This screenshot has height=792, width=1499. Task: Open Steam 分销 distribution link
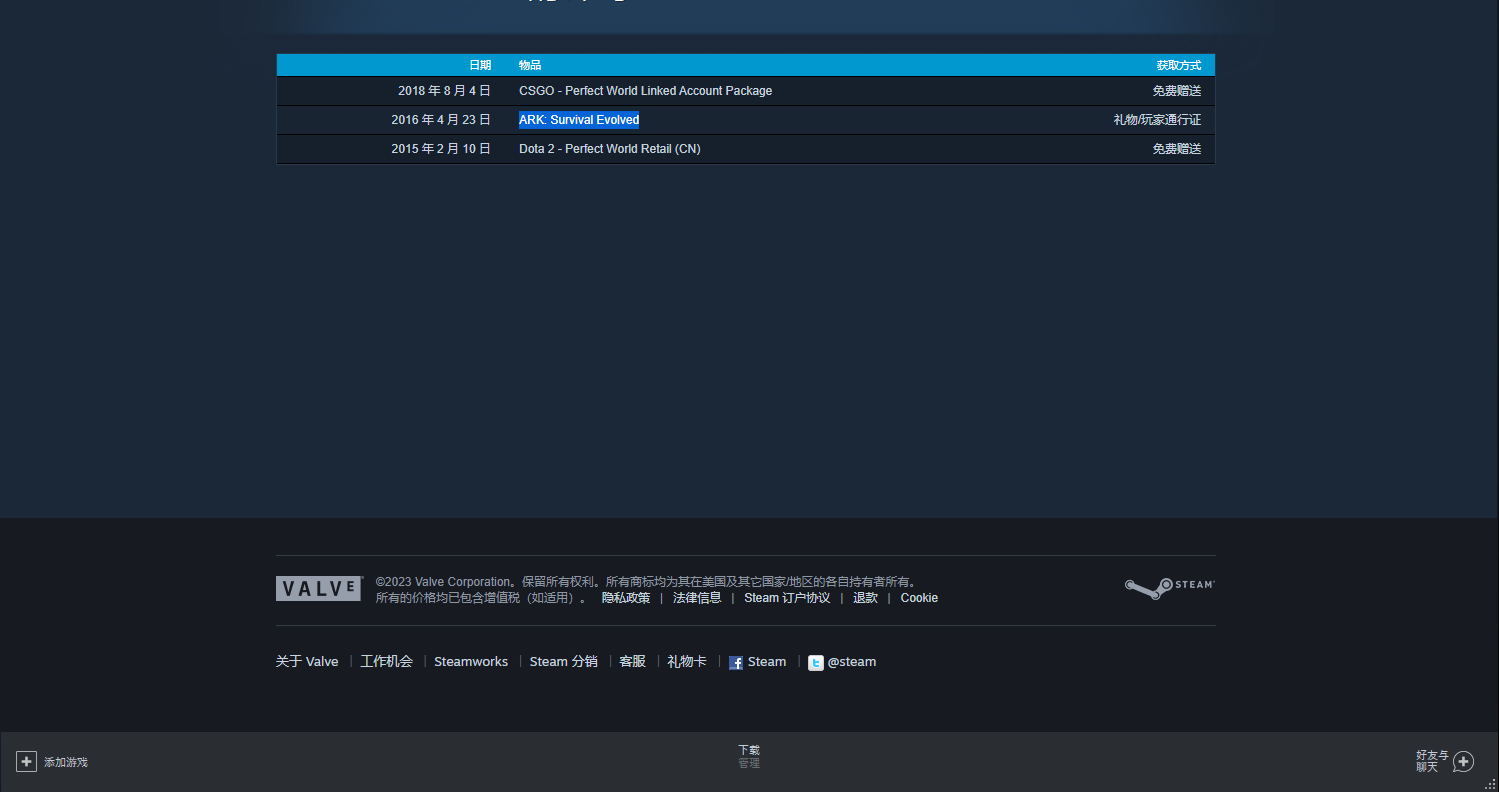tap(563, 662)
